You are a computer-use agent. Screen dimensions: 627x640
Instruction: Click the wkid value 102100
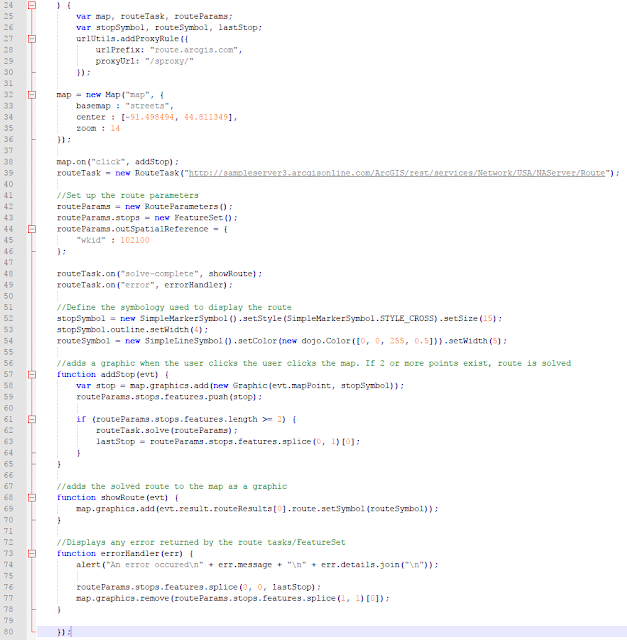[x=135, y=240]
